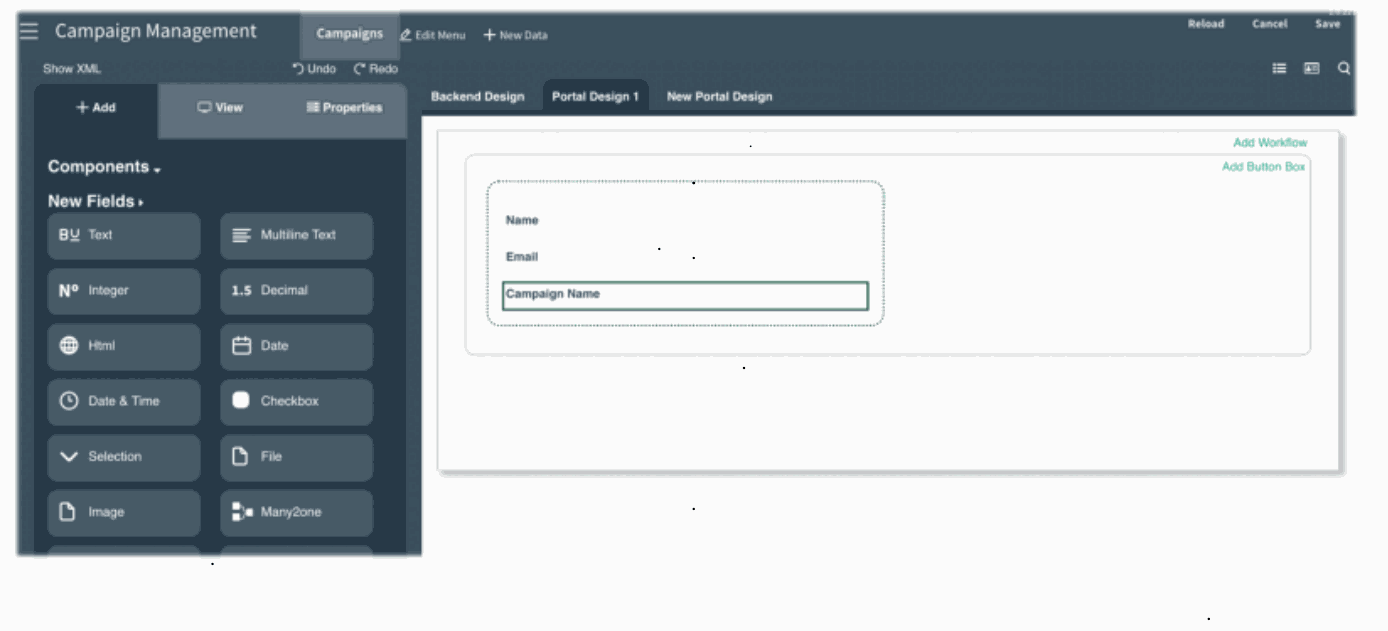The height and width of the screenshot is (631, 1388).
Task: Switch to the Backend Design tab
Action: coord(477,97)
